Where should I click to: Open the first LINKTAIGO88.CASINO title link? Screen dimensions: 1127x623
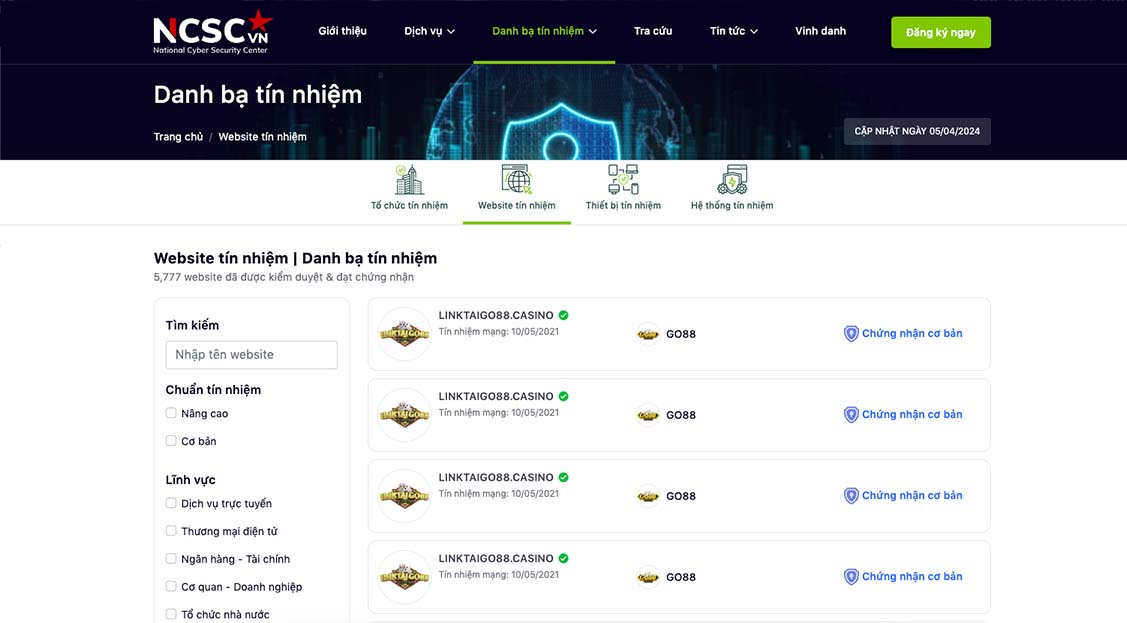496,315
